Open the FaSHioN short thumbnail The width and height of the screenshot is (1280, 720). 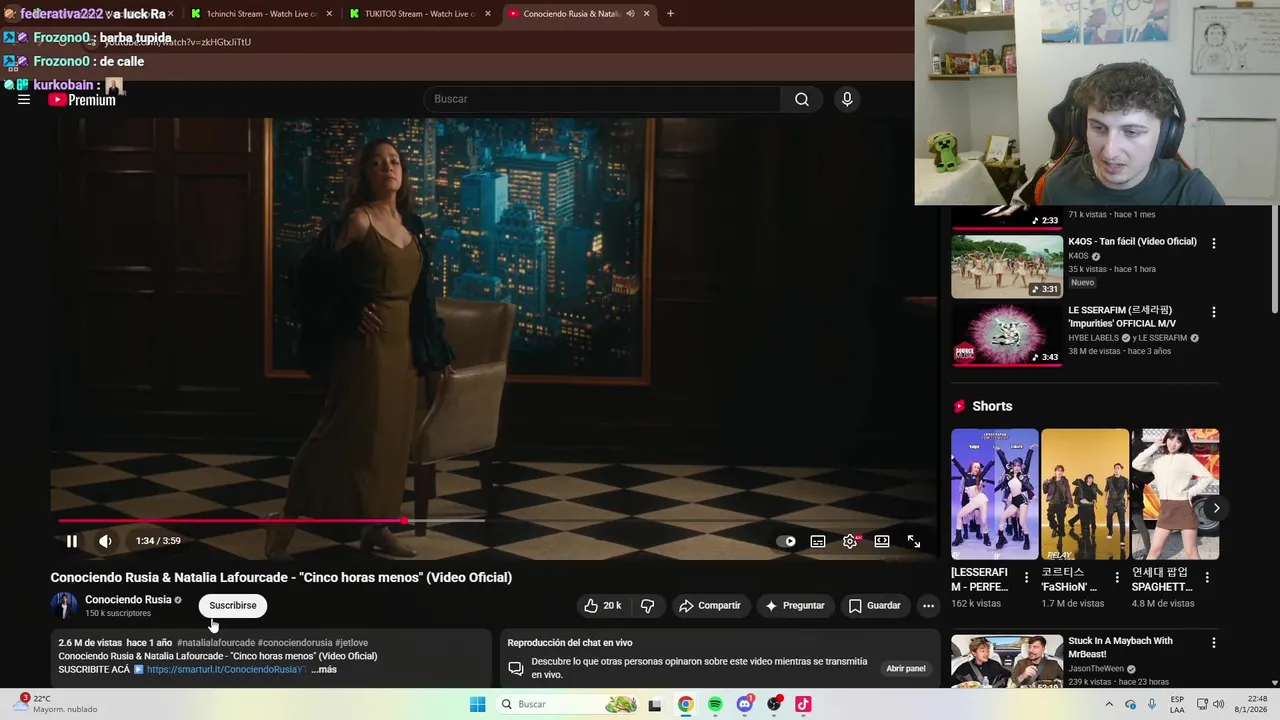coord(1085,494)
